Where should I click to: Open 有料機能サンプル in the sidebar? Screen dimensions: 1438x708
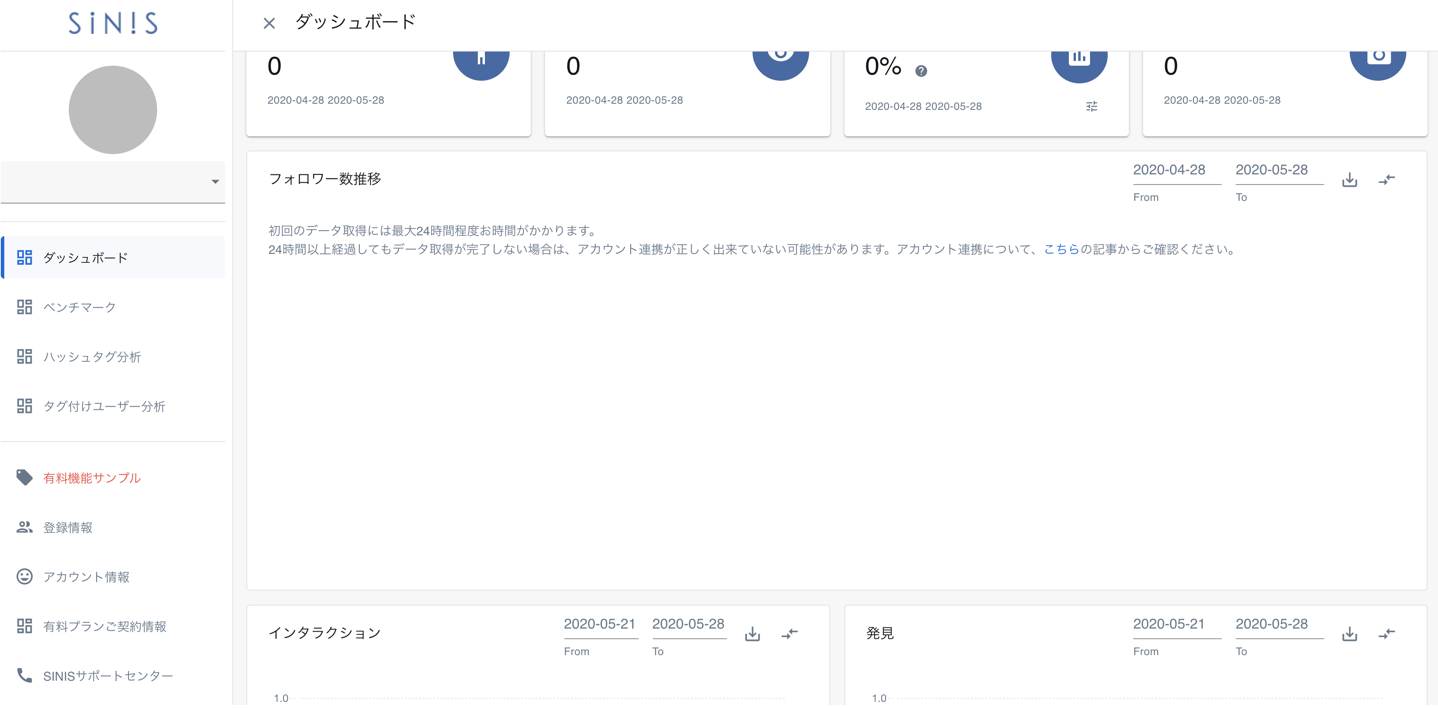coord(92,478)
